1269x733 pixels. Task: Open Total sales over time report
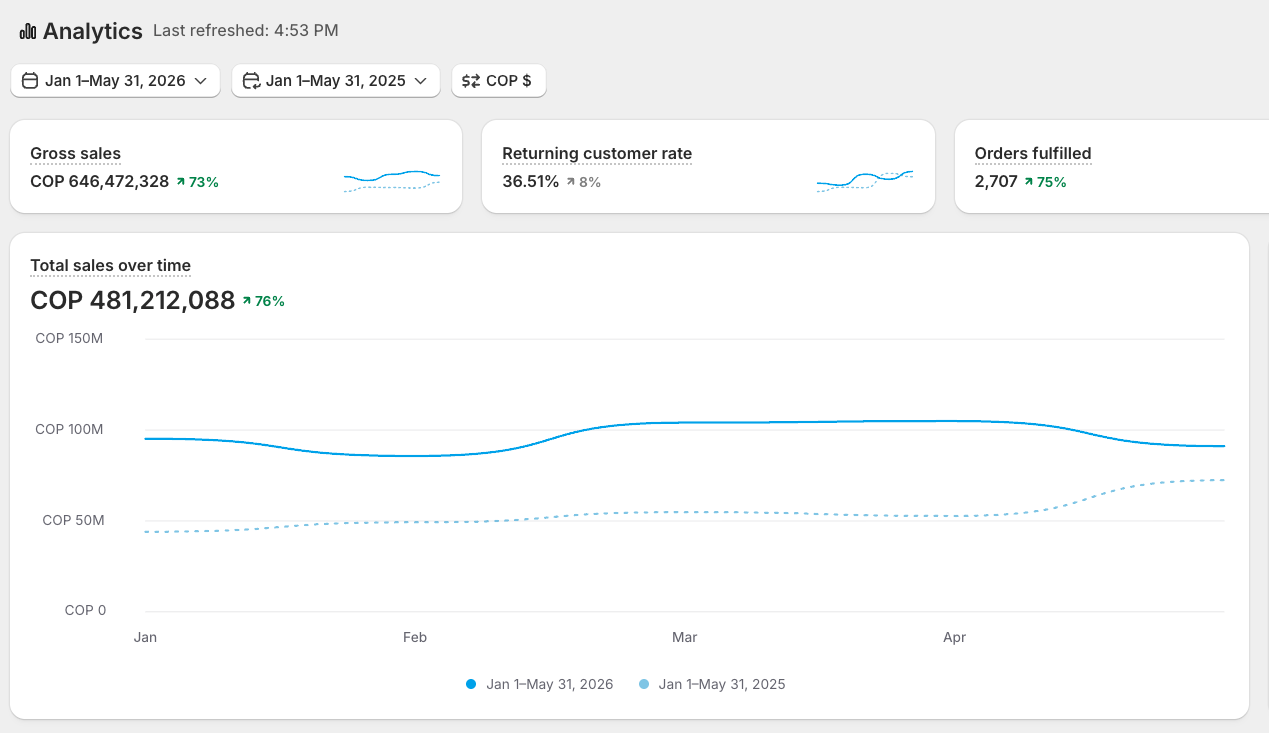coord(110,266)
